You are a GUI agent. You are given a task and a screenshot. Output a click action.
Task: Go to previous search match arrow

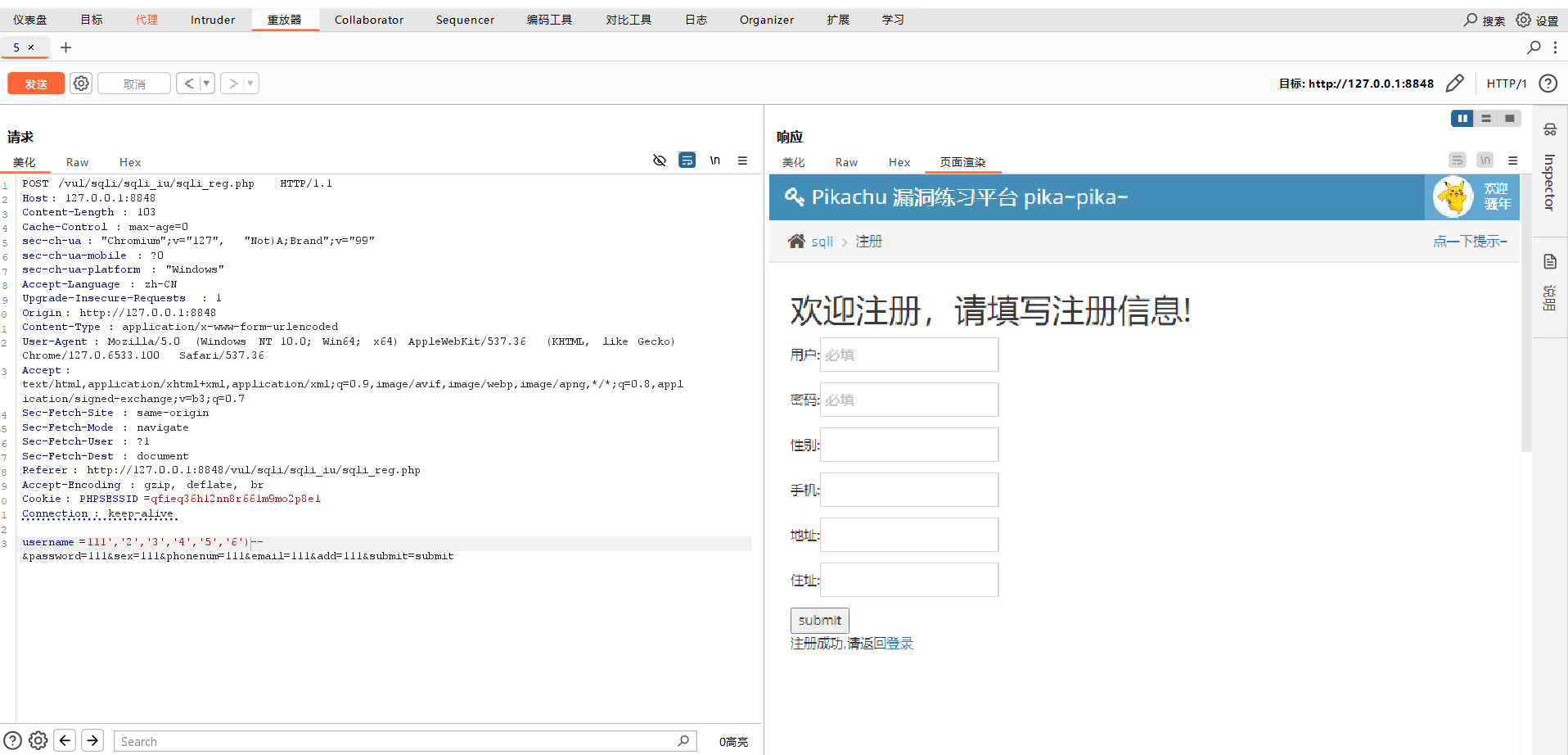pos(65,740)
